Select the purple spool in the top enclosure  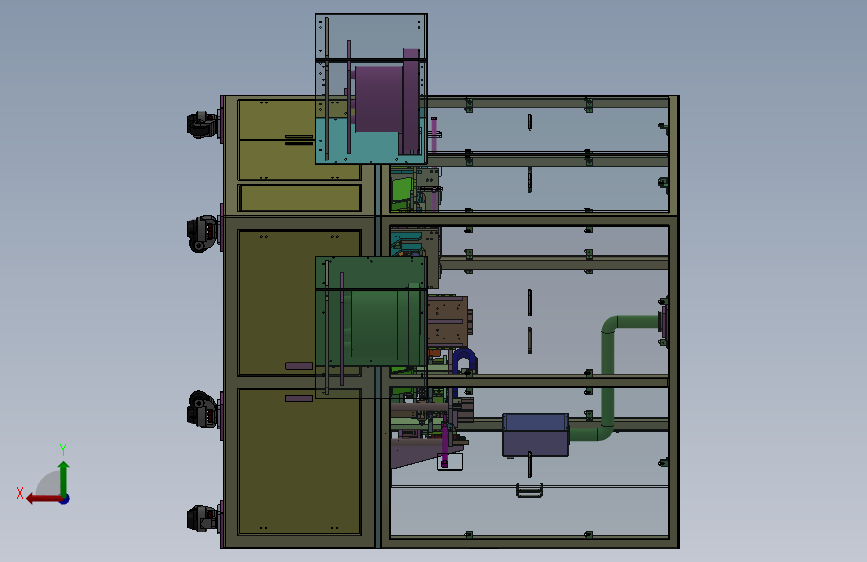[x=385, y=101]
